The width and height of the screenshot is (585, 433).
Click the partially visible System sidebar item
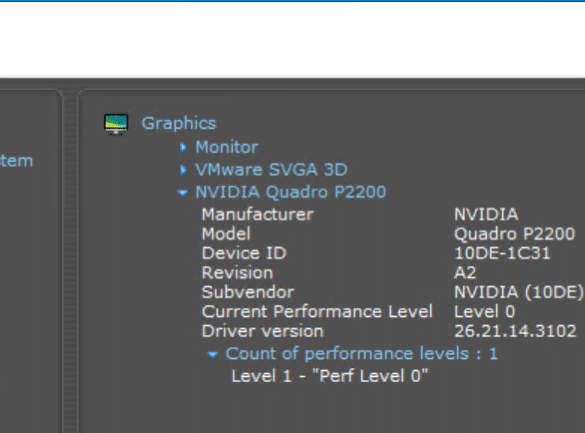pos(16,161)
